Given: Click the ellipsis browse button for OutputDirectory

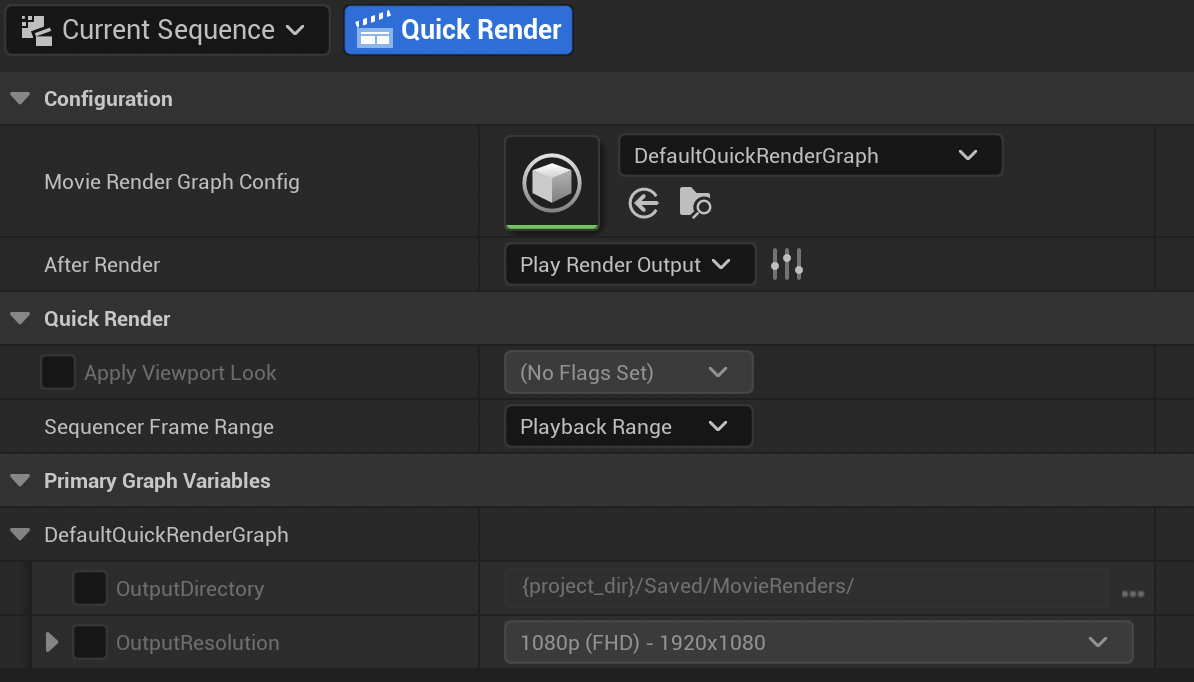Looking at the screenshot, I should [1132, 594].
